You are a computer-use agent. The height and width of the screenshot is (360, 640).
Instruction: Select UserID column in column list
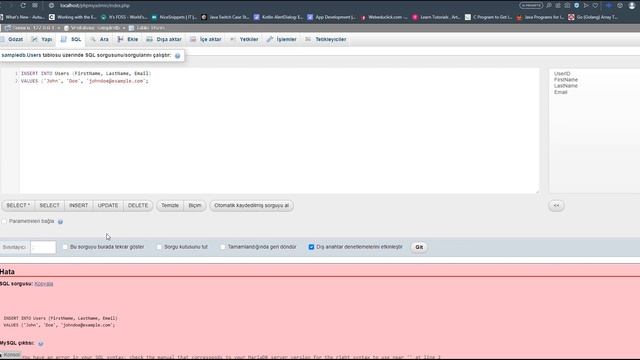point(562,73)
